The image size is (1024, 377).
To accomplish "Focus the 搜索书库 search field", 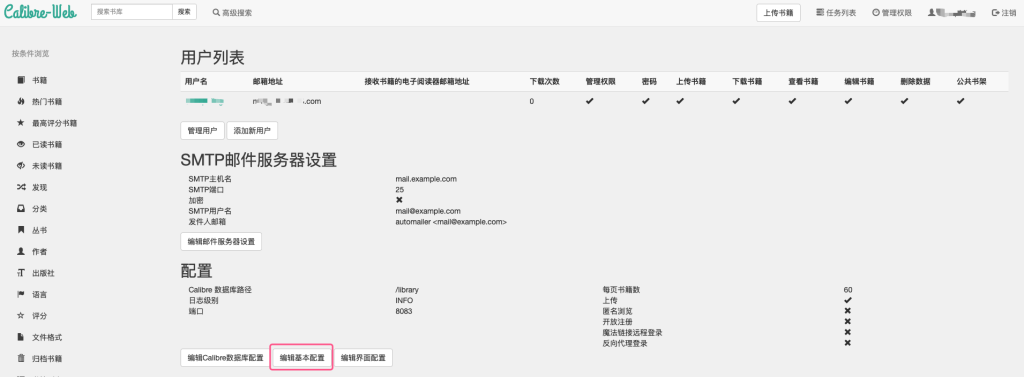I will 132,12.
